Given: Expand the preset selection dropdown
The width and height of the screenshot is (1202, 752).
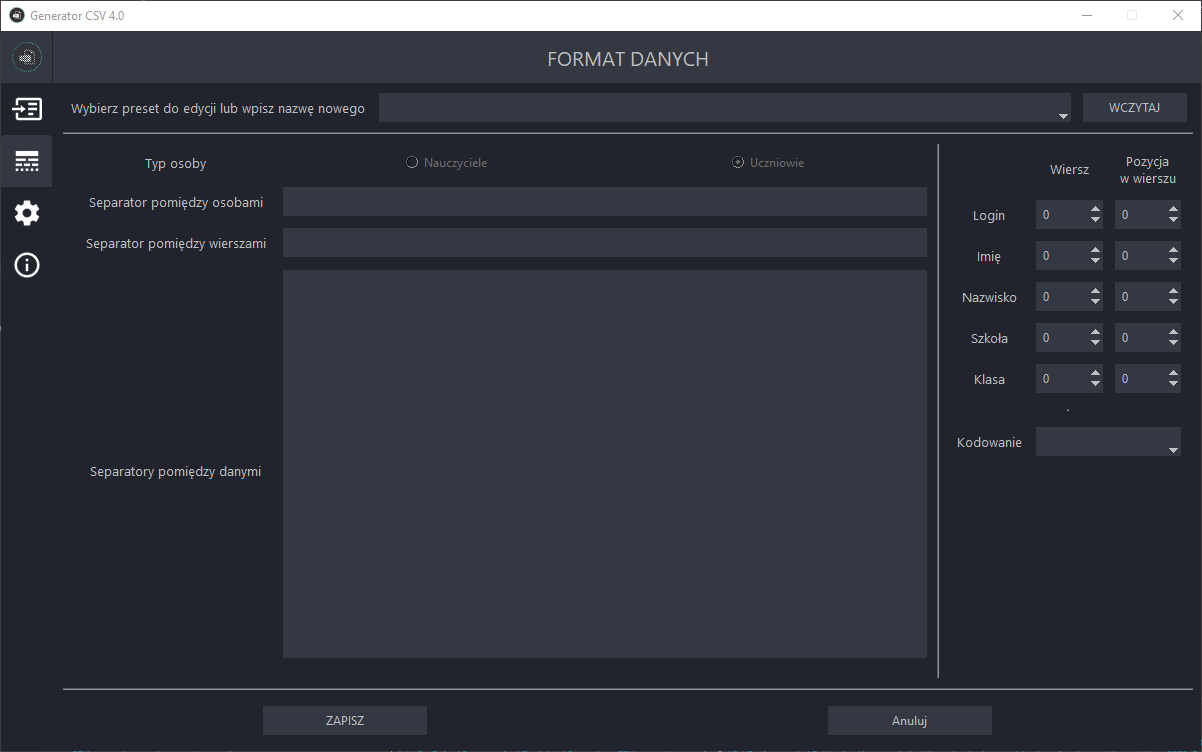Looking at the screenshot, I should (1063, 116).
